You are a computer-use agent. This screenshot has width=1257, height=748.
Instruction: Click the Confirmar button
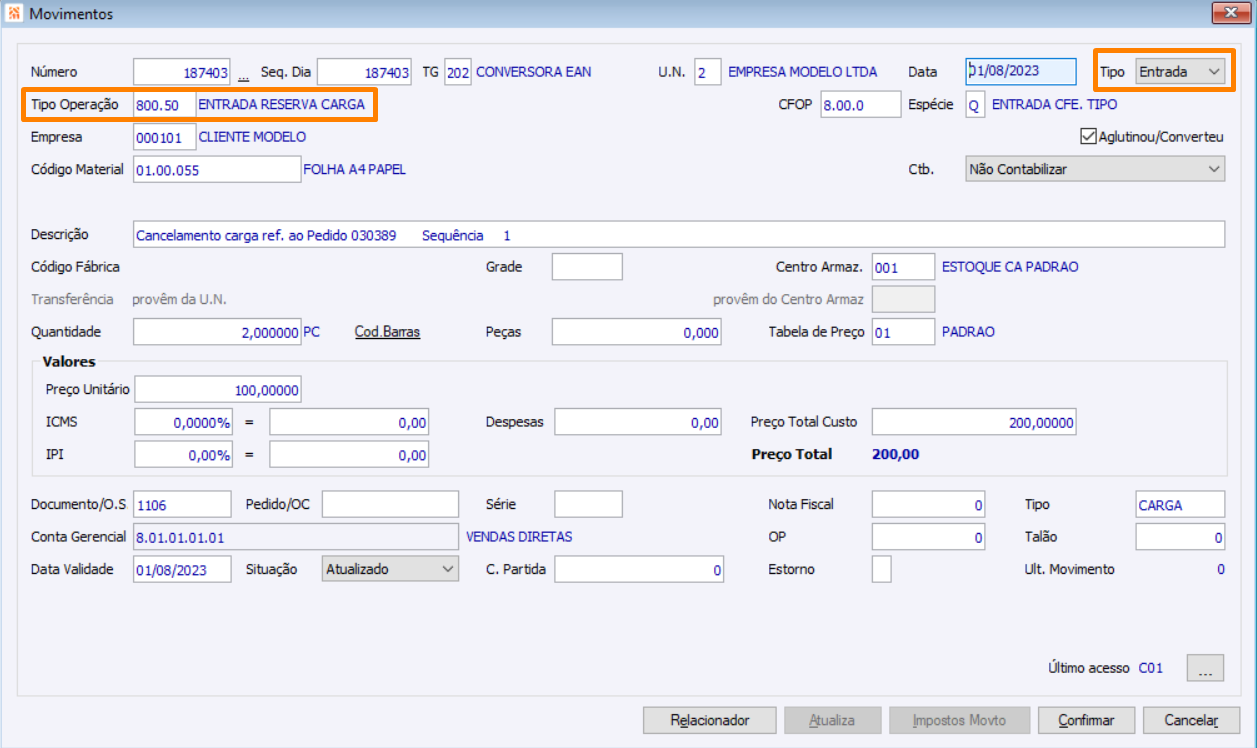coord(1086,720)
